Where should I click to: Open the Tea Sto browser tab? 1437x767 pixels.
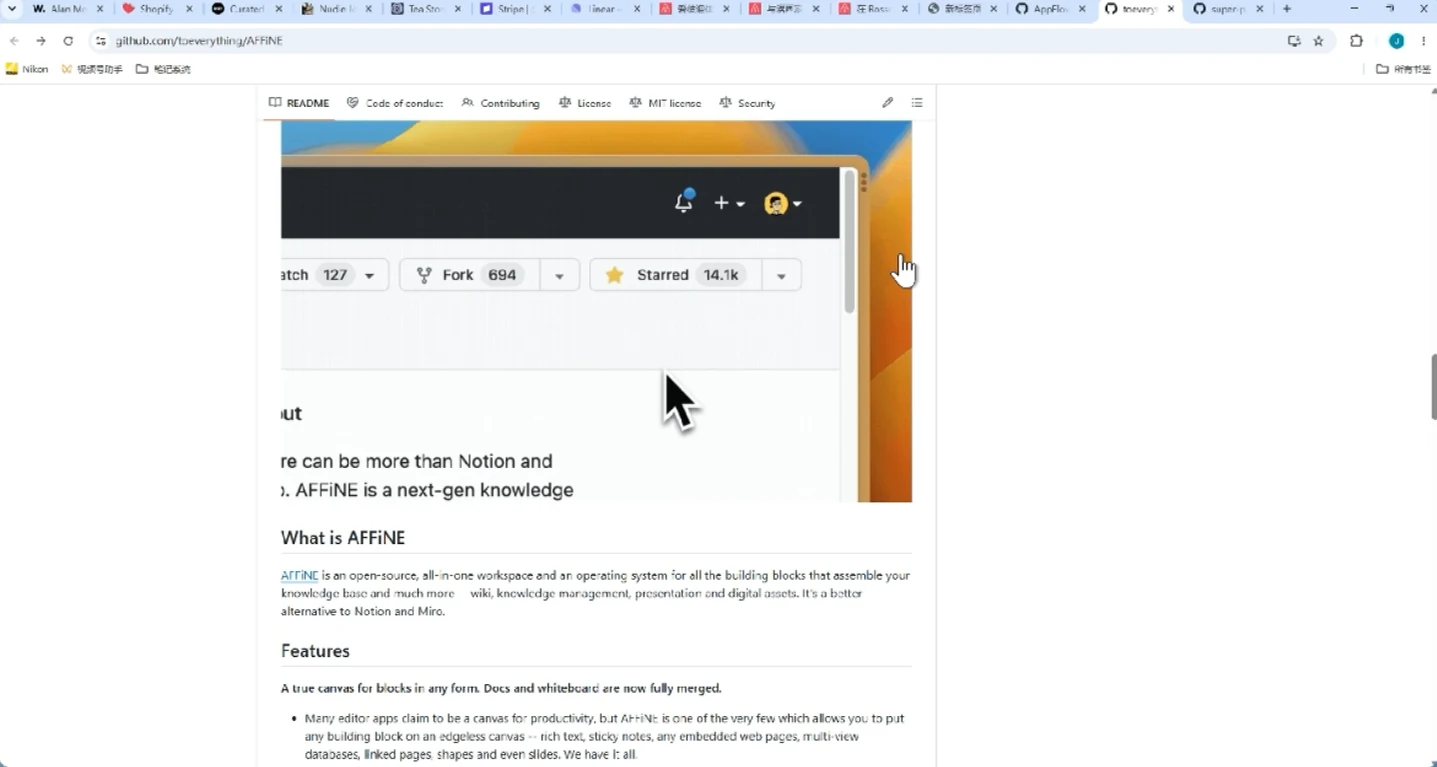[x=420, y=9]
